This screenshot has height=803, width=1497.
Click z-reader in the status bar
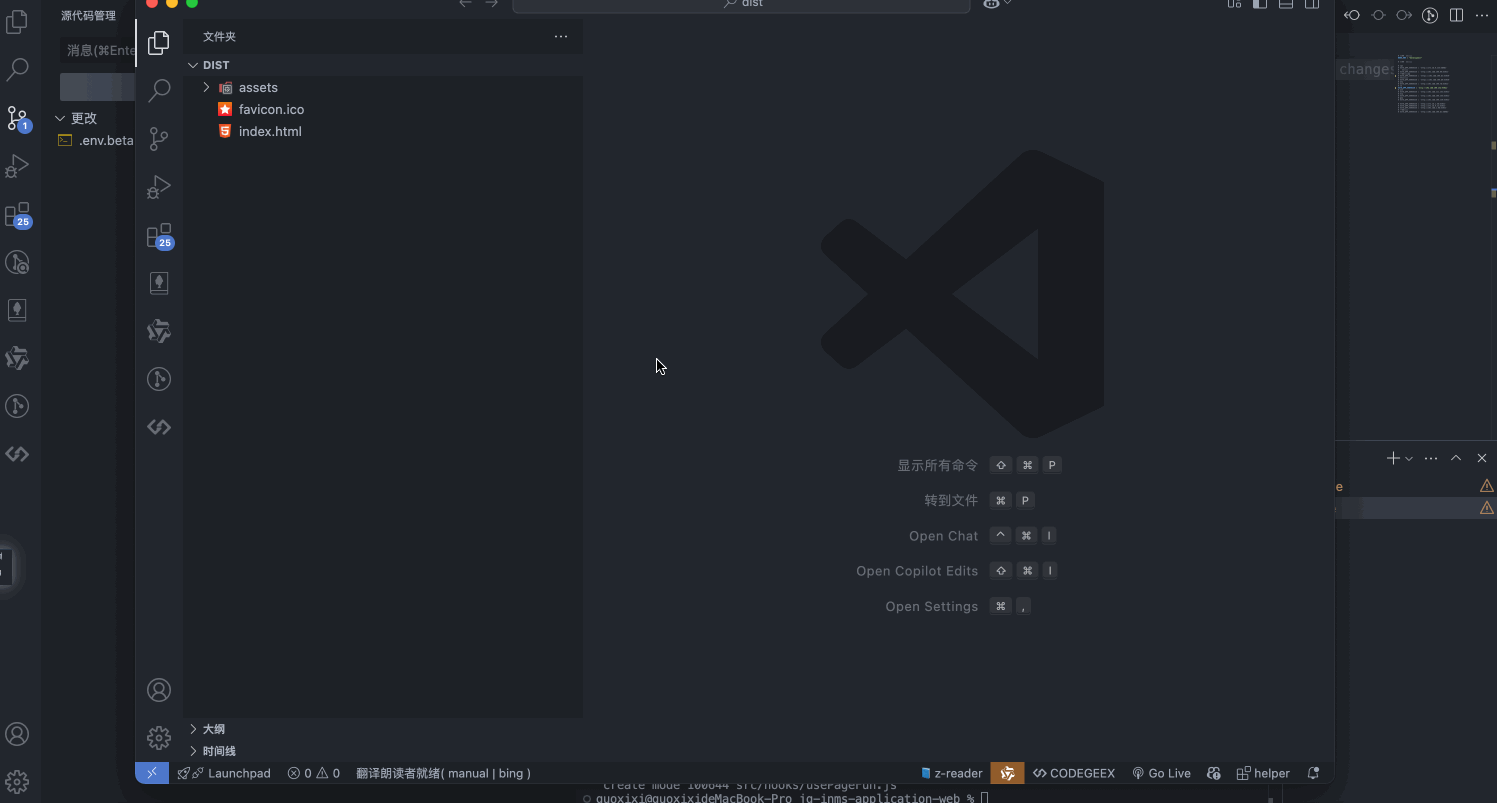pyautogui.click(x=951, y=773)
